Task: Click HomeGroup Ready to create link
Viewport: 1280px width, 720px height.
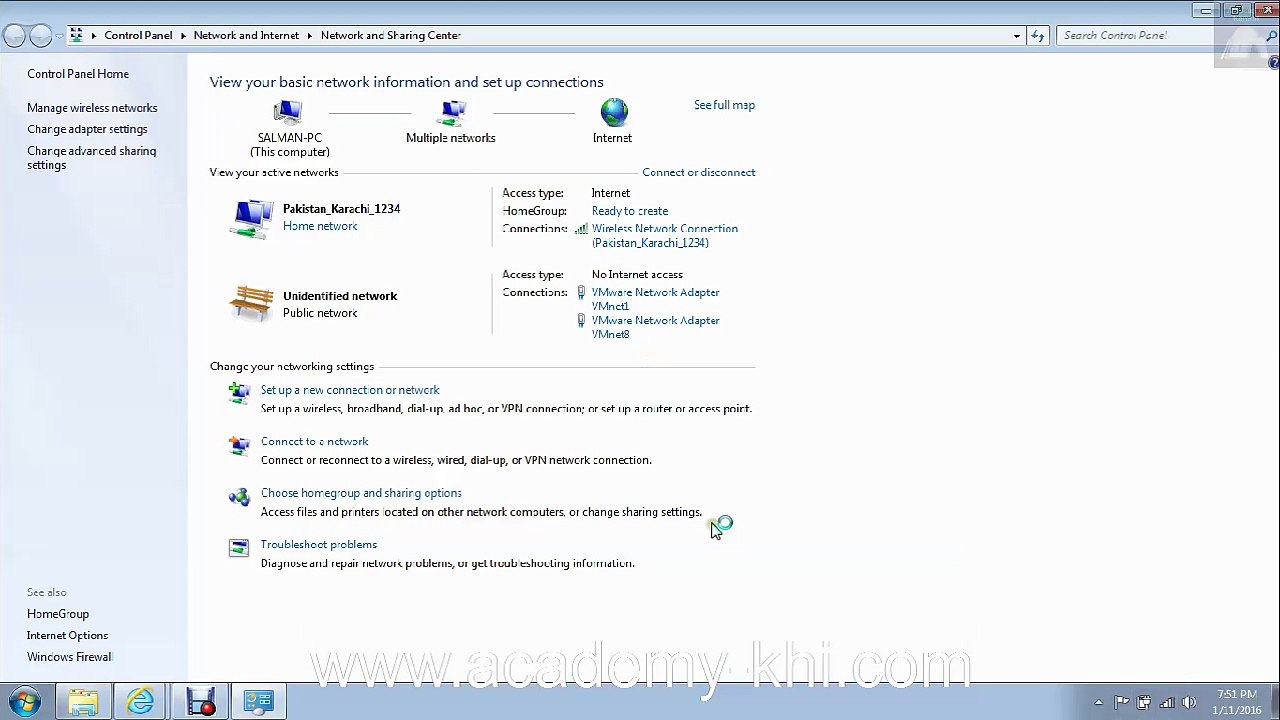Action: (630, 211)
